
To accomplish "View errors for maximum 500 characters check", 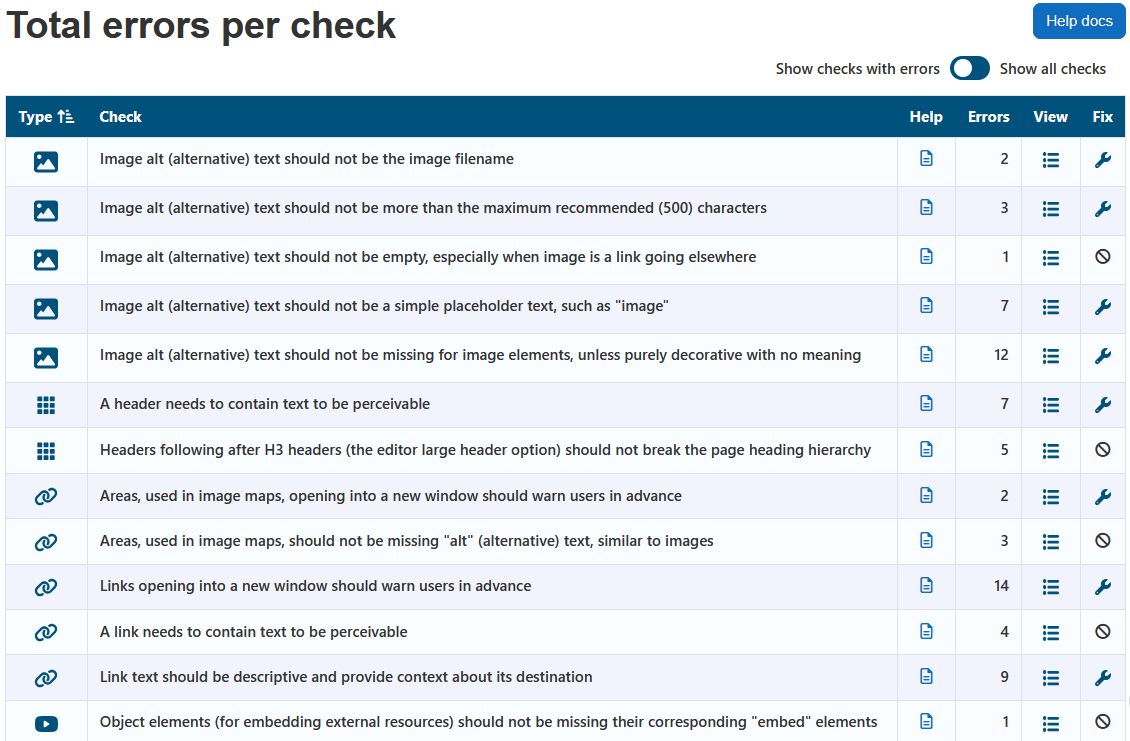I will [1051, 209].
